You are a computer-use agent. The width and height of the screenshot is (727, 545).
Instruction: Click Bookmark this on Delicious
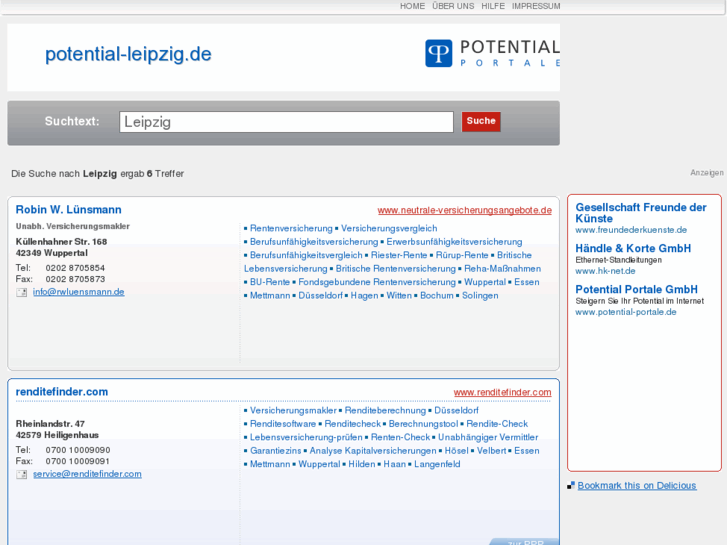point(636,486)
